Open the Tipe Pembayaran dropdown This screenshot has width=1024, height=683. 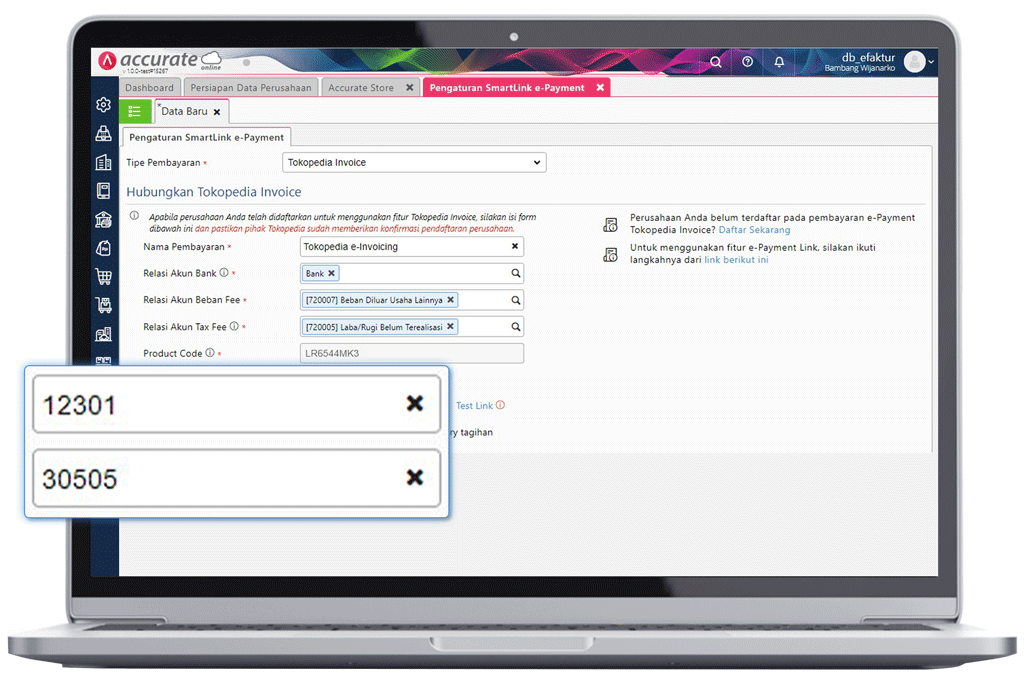pos(414,162)
